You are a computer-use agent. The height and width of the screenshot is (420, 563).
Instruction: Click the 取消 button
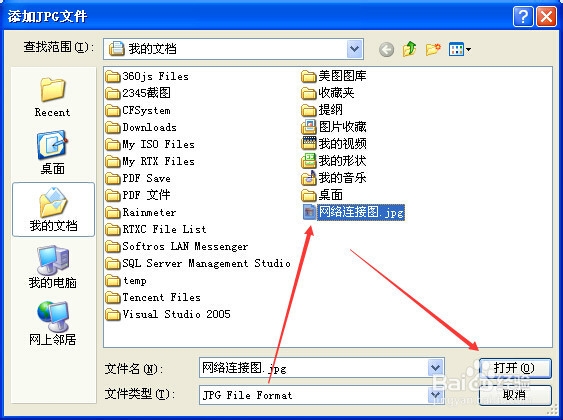(x=515, y=395)
